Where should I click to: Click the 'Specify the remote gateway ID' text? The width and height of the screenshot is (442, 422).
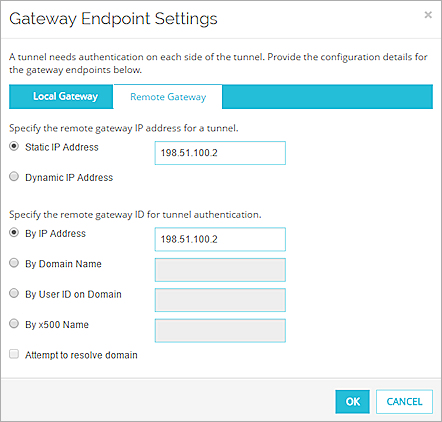(135, 215)
